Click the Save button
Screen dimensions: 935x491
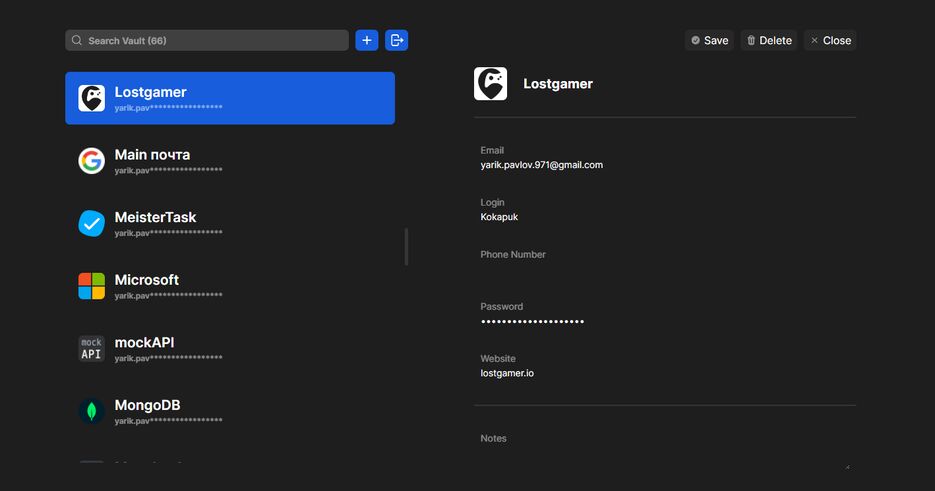pos(710,41)
